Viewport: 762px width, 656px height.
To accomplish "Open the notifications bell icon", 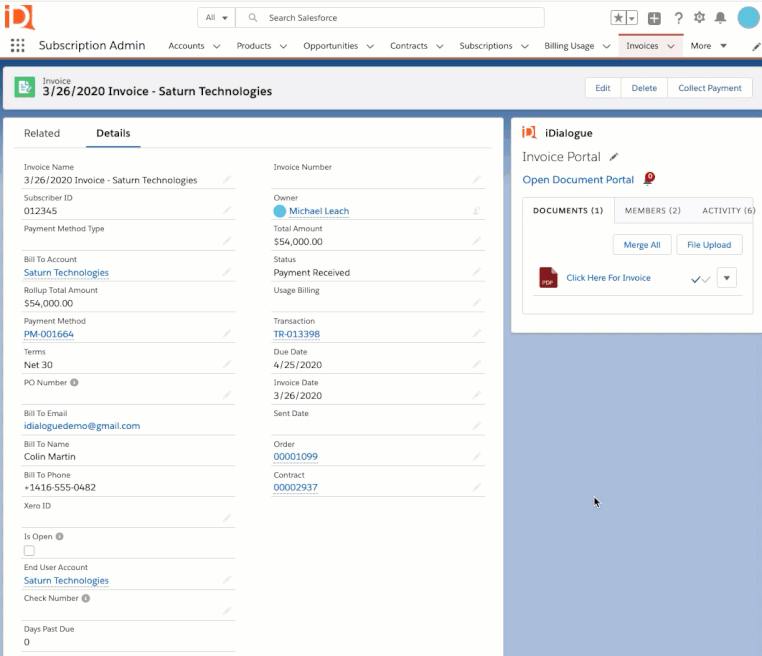I will [720, 18].
